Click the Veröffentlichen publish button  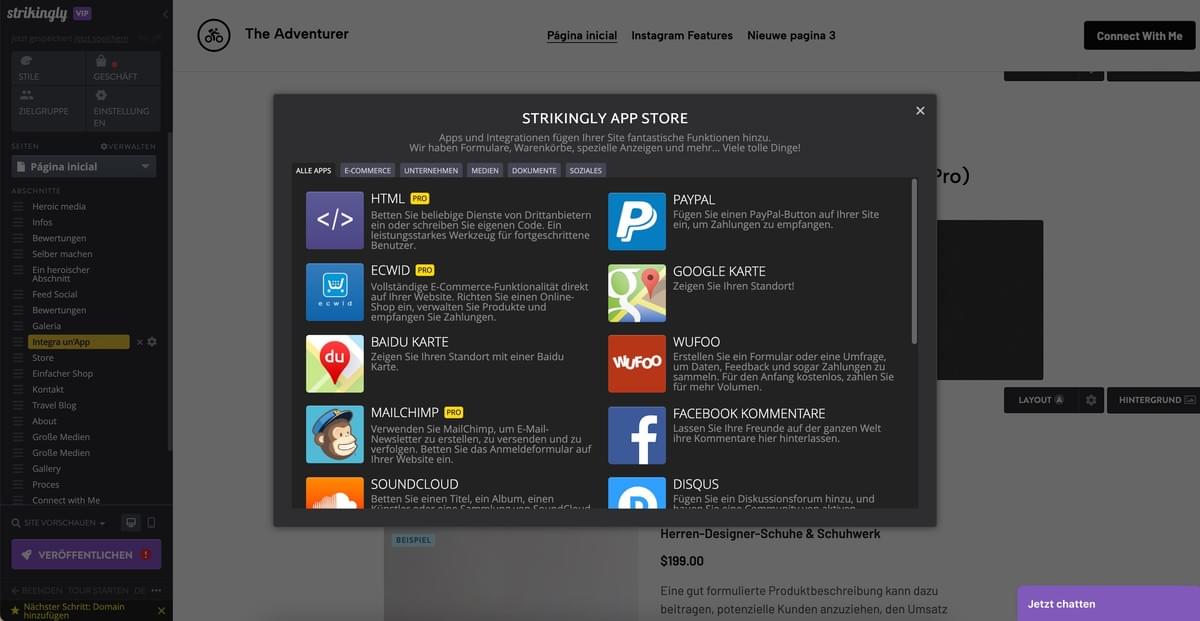pos(86,555)
